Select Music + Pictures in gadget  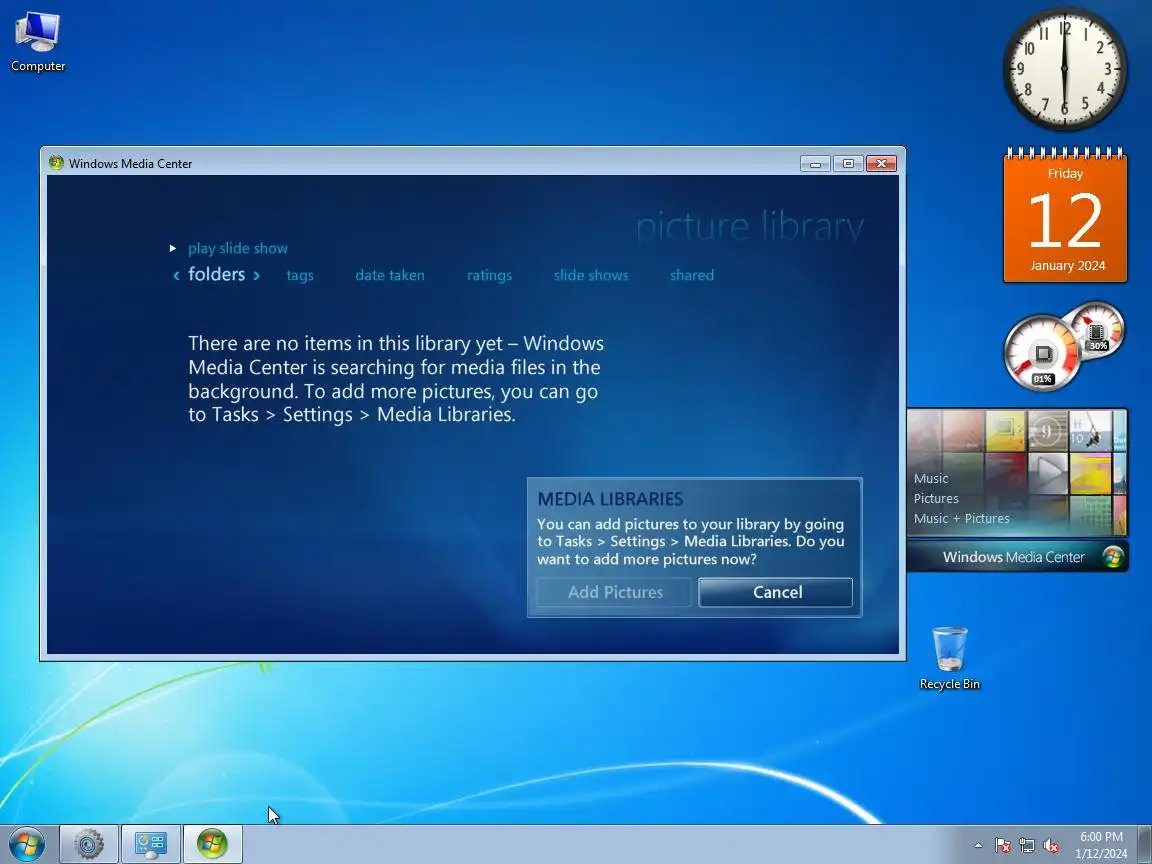962,518
